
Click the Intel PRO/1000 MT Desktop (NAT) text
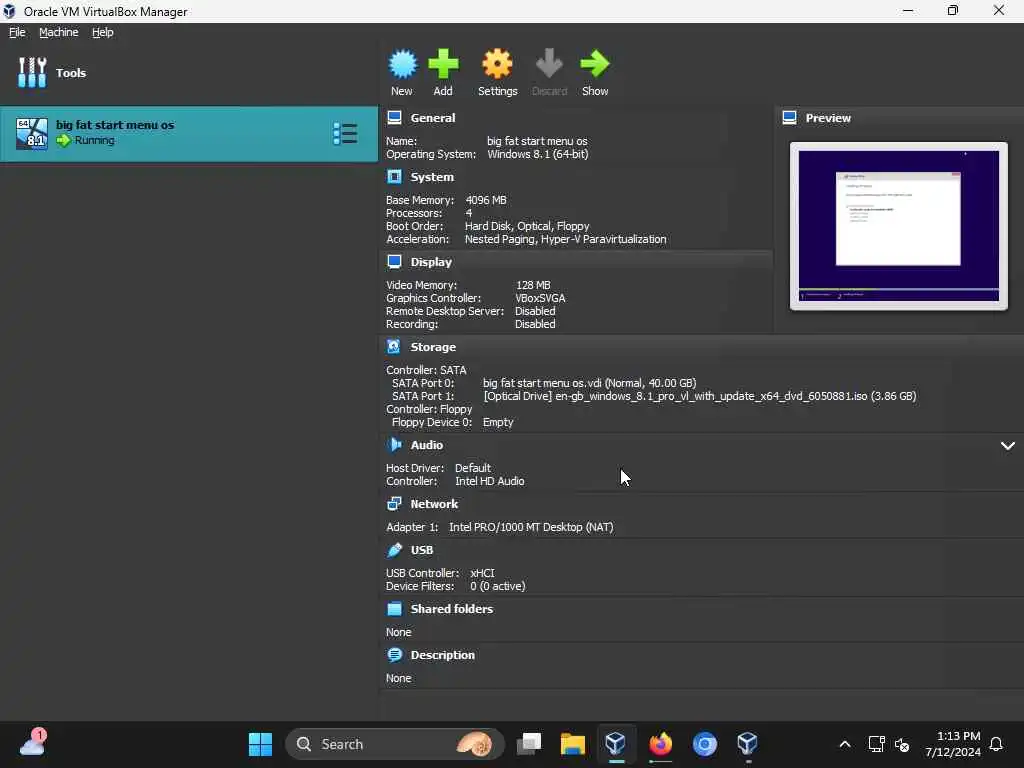click(x=531, y=526)
